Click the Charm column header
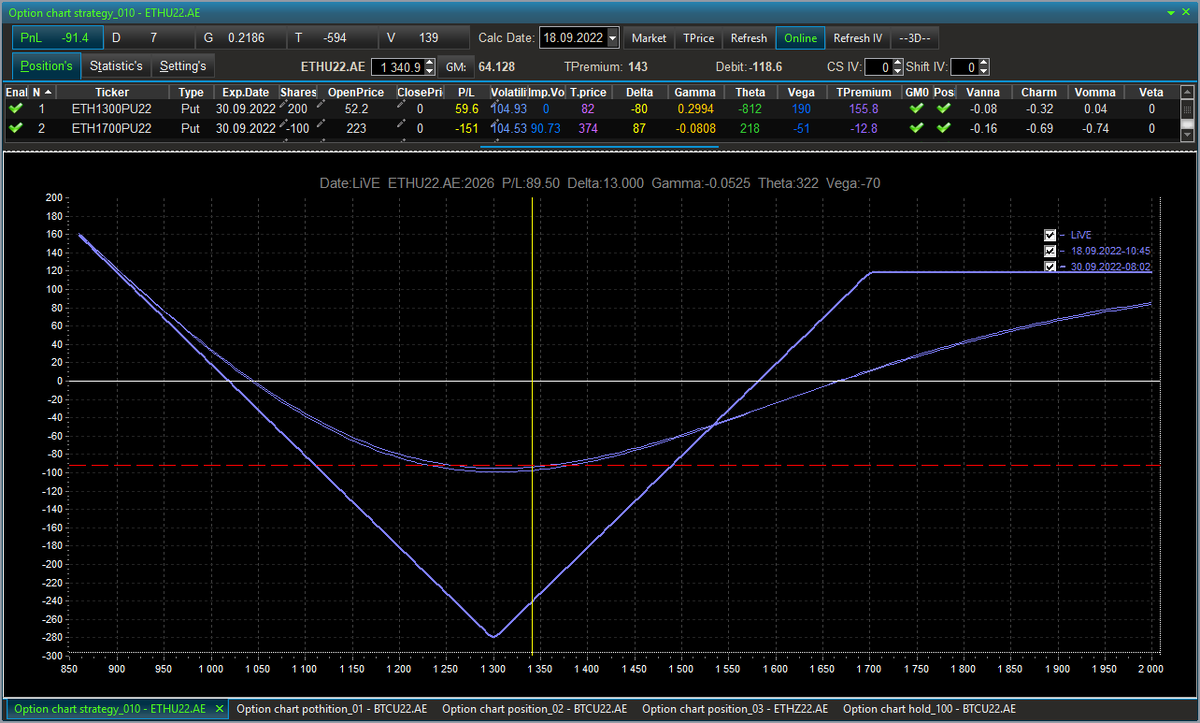Viewport: 1200px width, 723px height. pyautogui.click(x=1039, y=92)
